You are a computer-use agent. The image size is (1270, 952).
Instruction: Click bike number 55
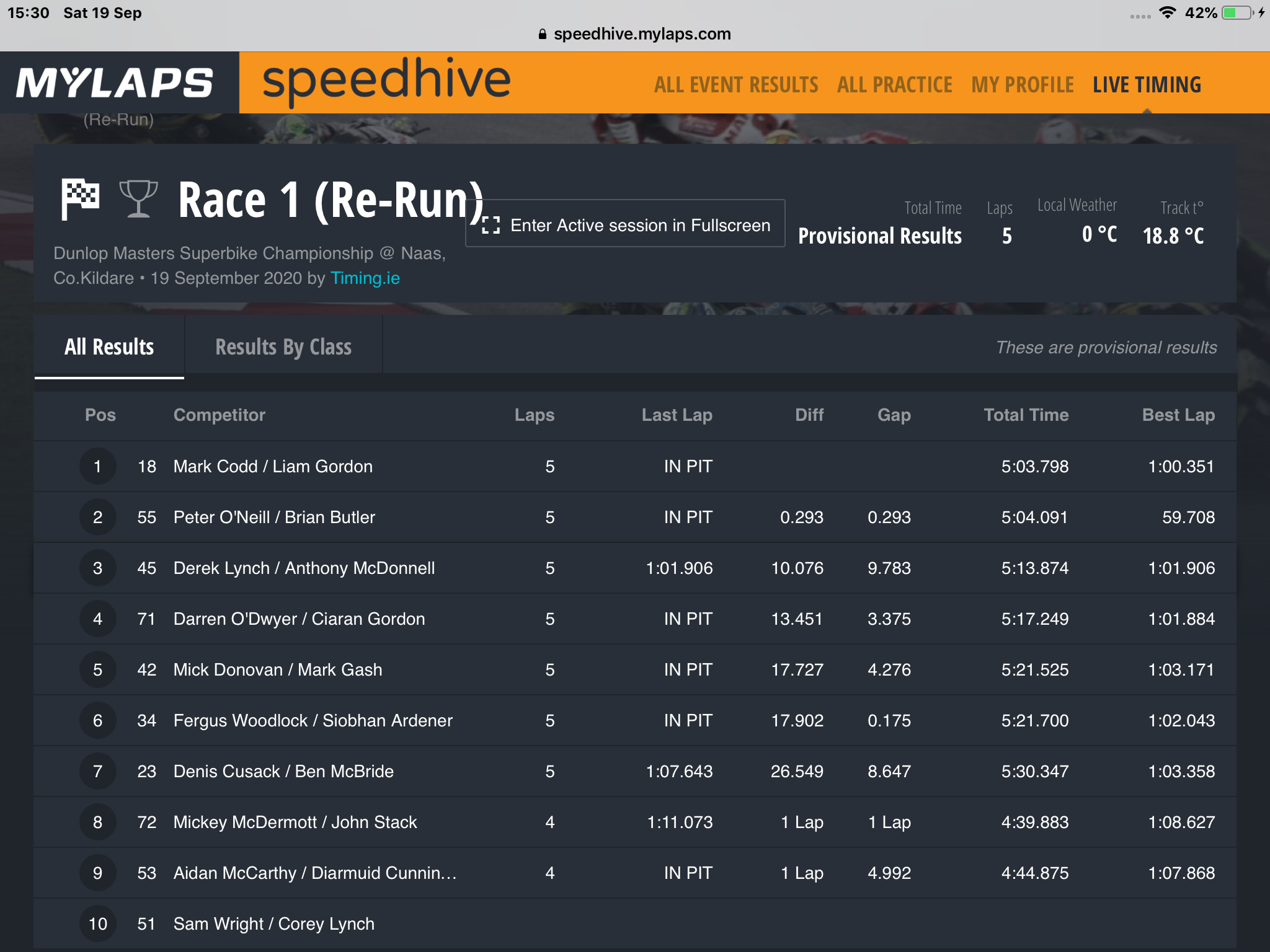coord(146,517)
